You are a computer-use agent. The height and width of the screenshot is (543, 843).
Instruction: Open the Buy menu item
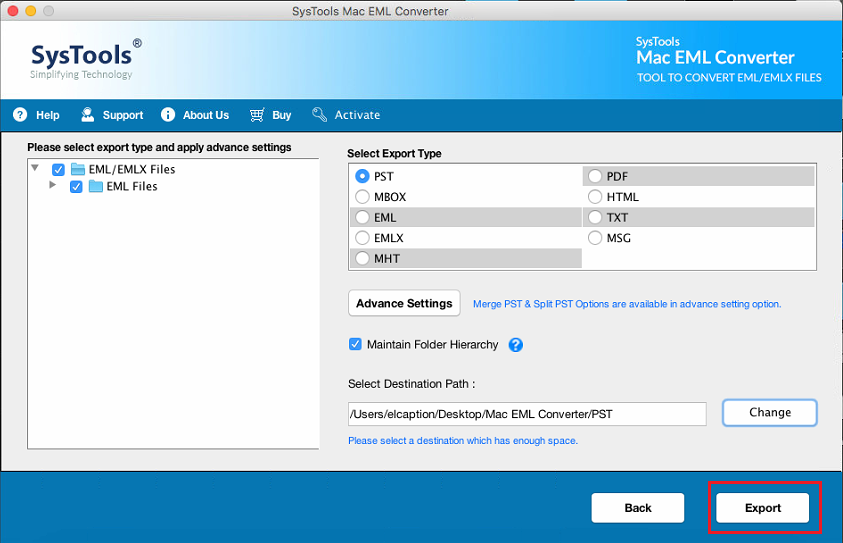270,115
